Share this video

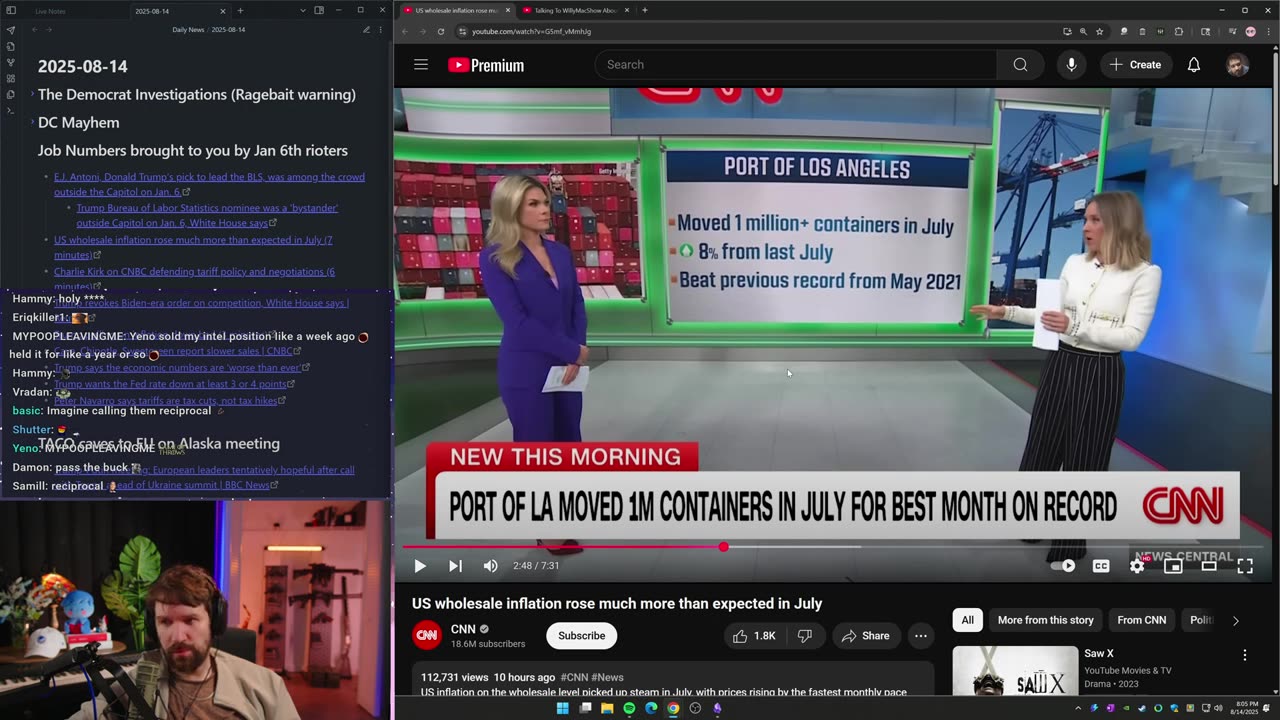[866, 636]
